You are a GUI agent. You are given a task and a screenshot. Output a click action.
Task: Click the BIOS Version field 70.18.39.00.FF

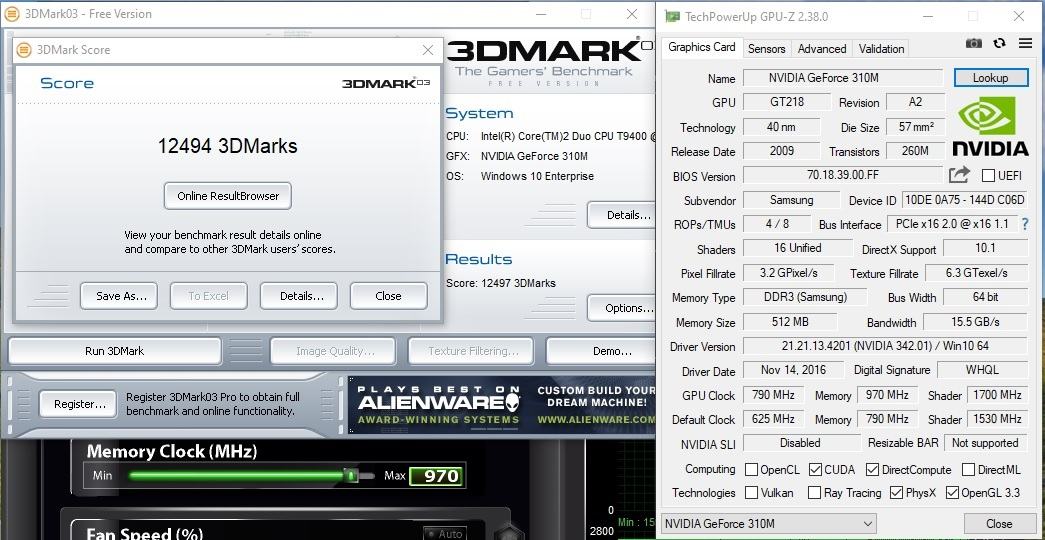(843, 176)
